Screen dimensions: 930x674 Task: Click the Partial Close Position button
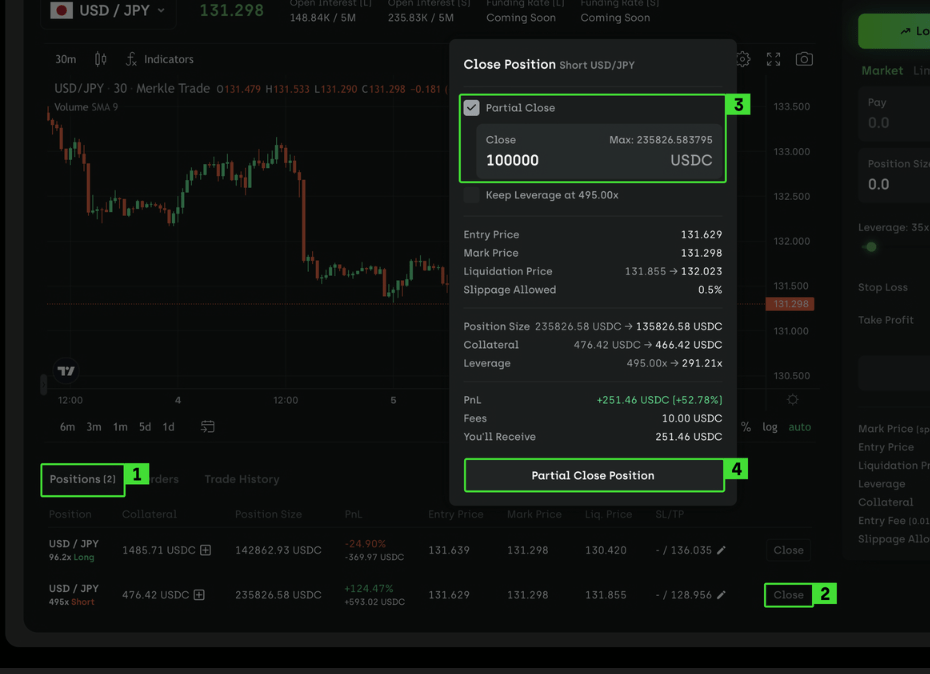pos(593,476)
